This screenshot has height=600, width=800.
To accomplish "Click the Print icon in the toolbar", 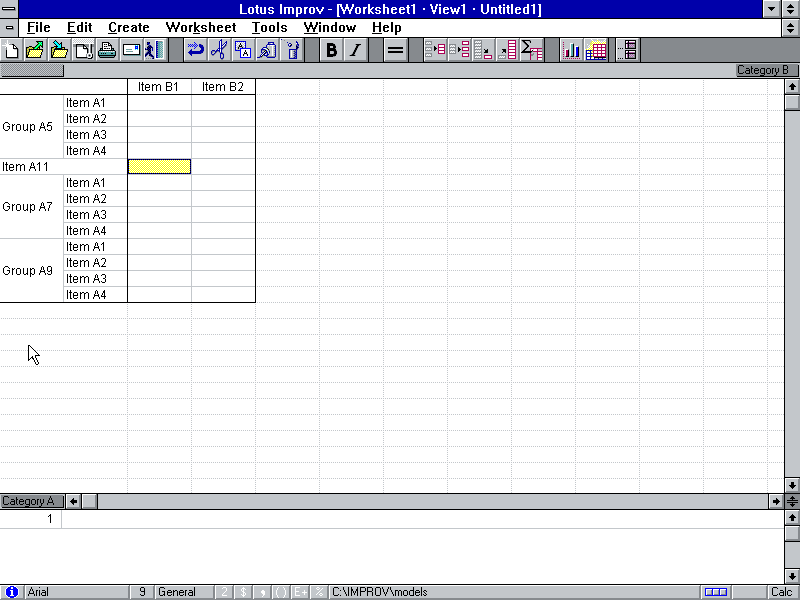I will (107, 50).
